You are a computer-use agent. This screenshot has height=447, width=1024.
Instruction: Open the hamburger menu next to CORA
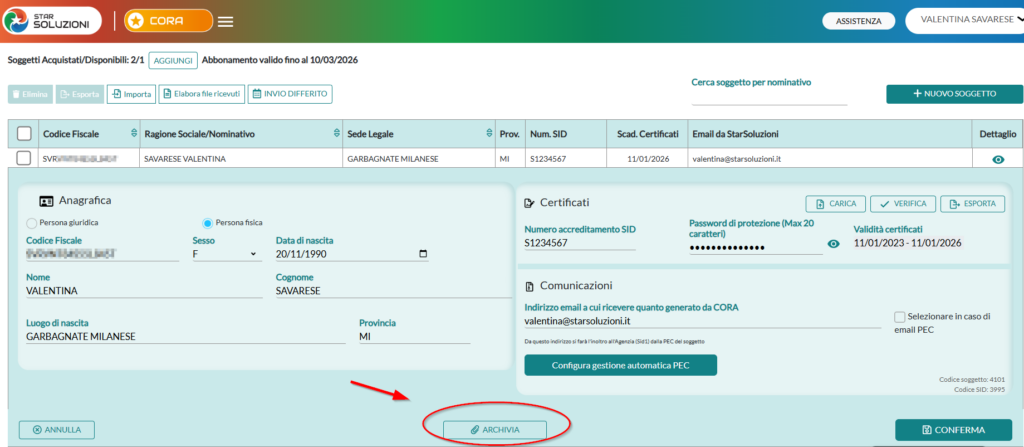coord(225,22)
